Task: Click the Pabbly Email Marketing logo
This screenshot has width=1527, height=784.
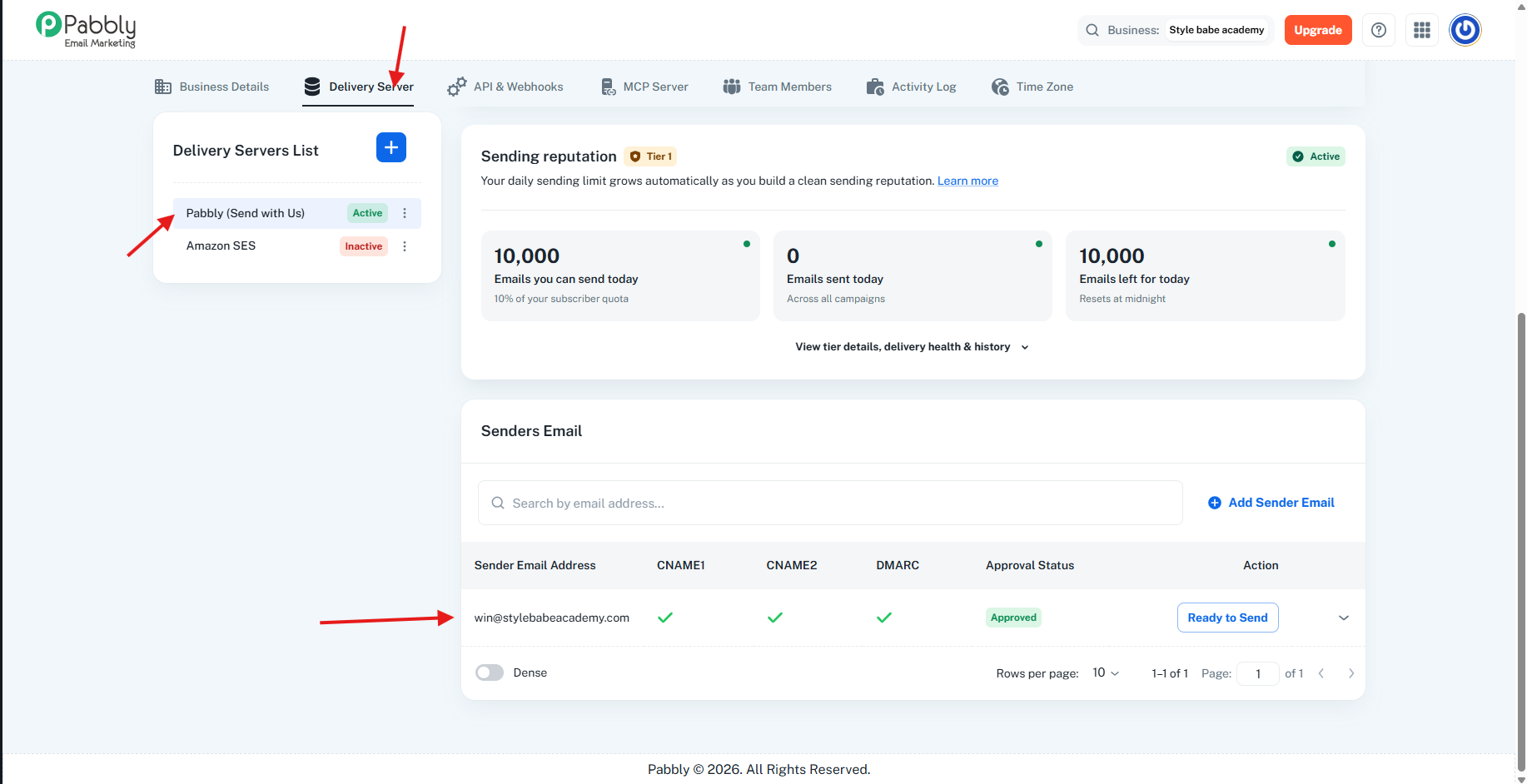Action: [x=85, y=30]
